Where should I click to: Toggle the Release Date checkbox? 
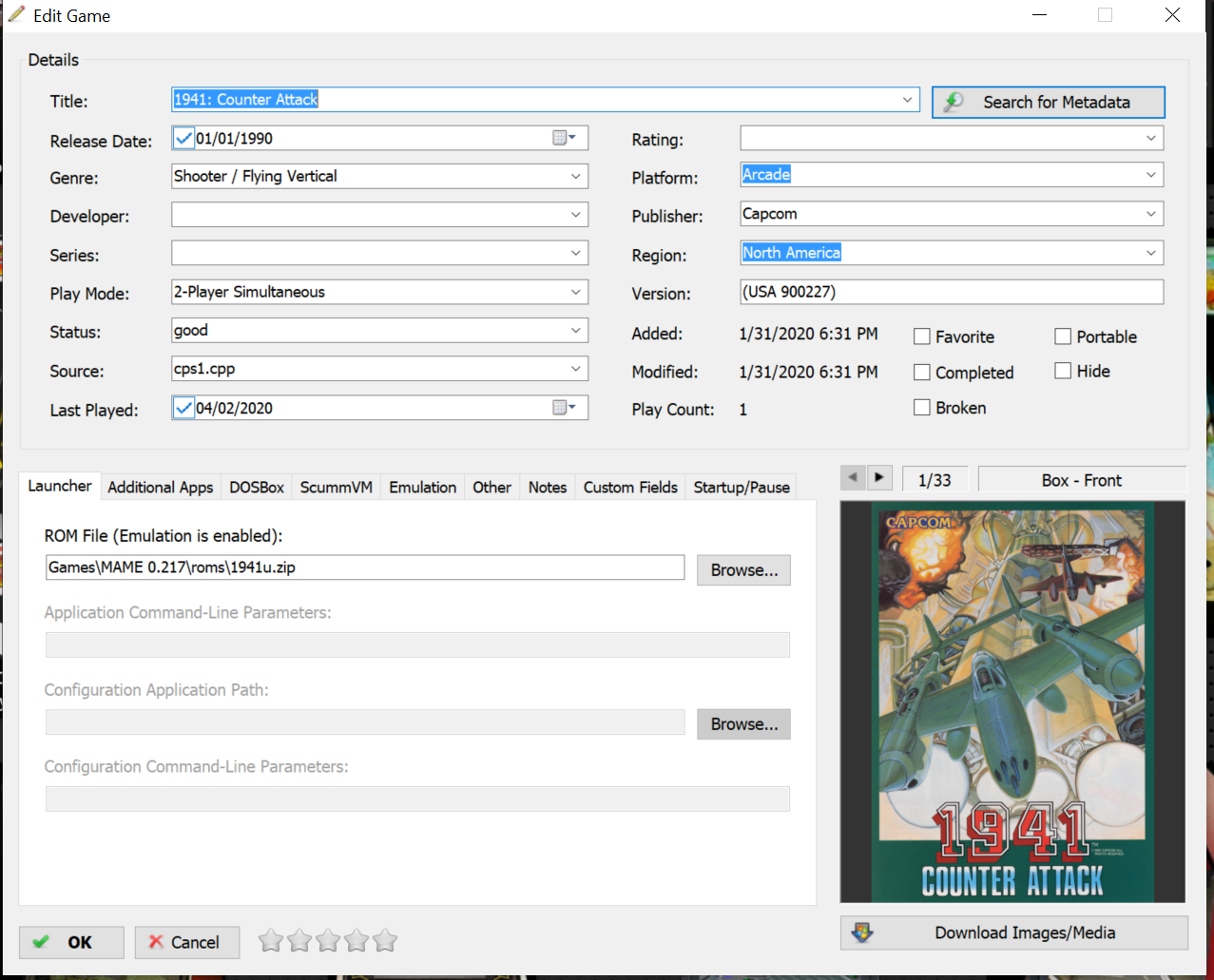point(184,139)
